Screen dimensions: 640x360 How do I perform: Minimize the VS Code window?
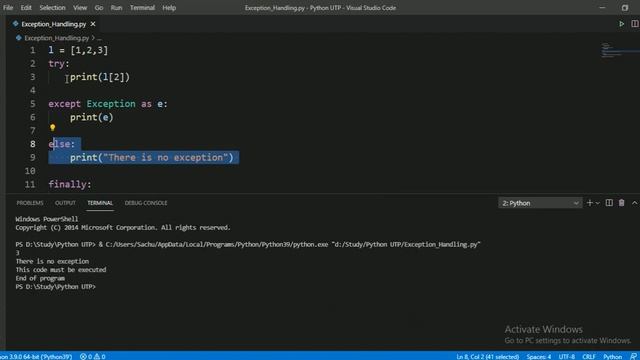(602, 8)
